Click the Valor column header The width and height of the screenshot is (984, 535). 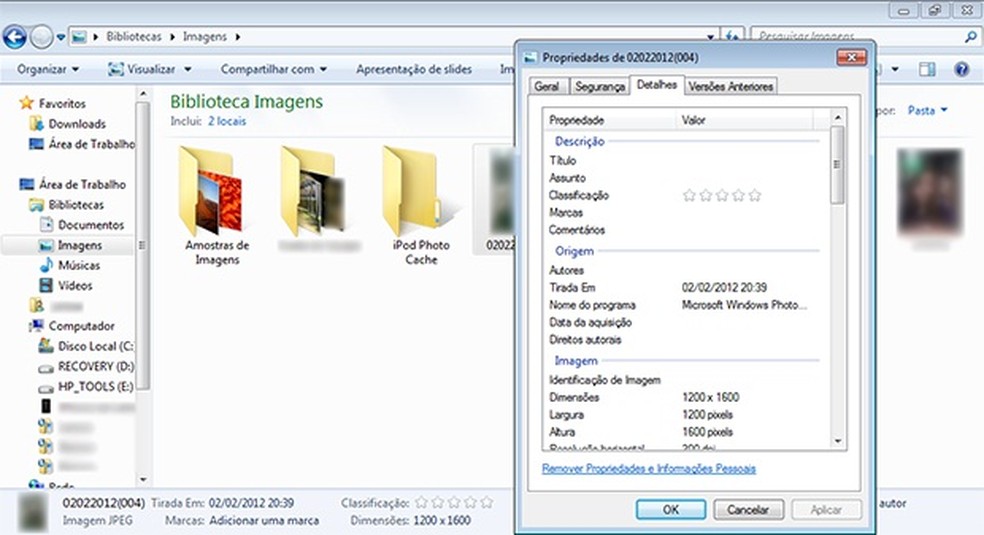pyautogui.click(x=744, y=120)
